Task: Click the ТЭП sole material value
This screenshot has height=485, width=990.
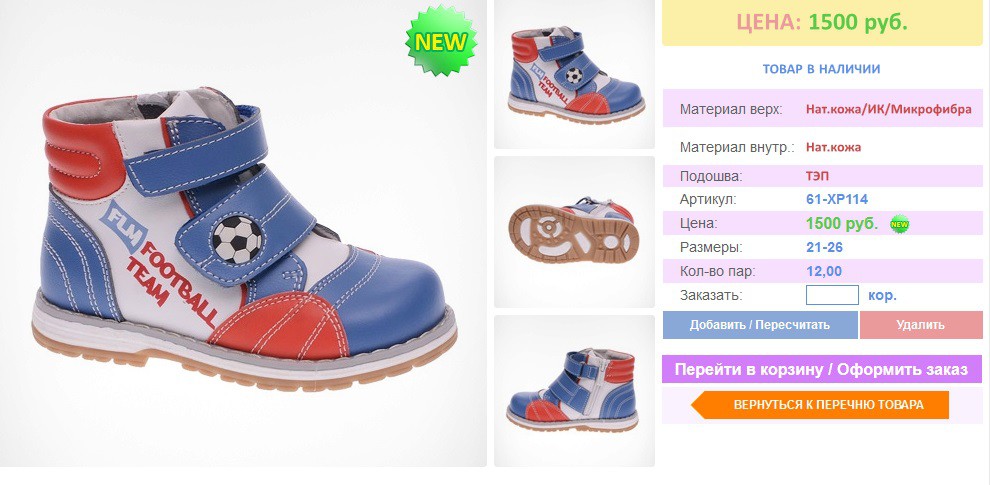Action: (x=817, y=176)
